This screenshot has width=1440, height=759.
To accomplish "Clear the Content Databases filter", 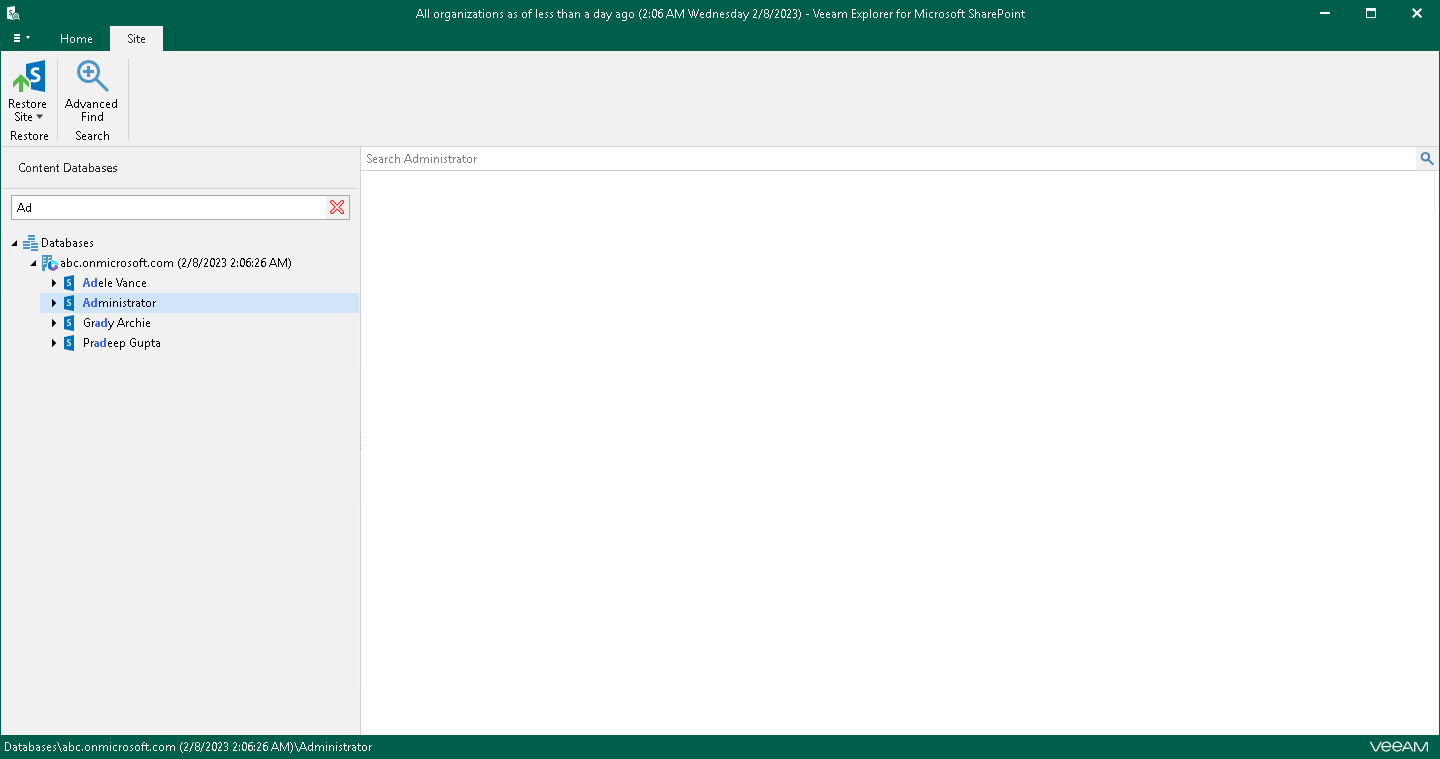I will click(x=336, y=207).
